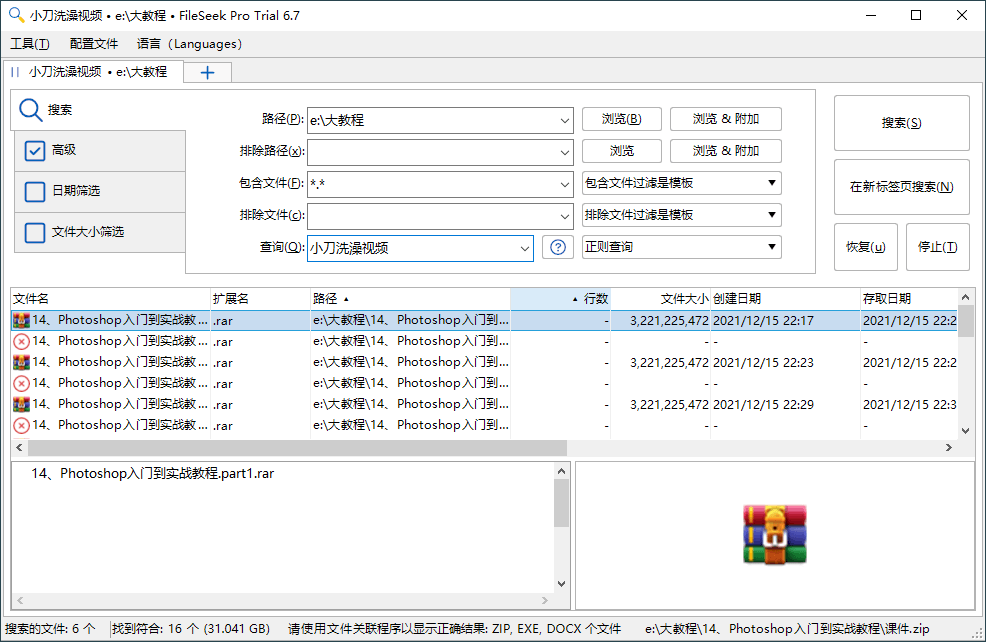The image size is (986, 642).
Task: Click the 搜索(S) button to start searching
Action: 901,122
